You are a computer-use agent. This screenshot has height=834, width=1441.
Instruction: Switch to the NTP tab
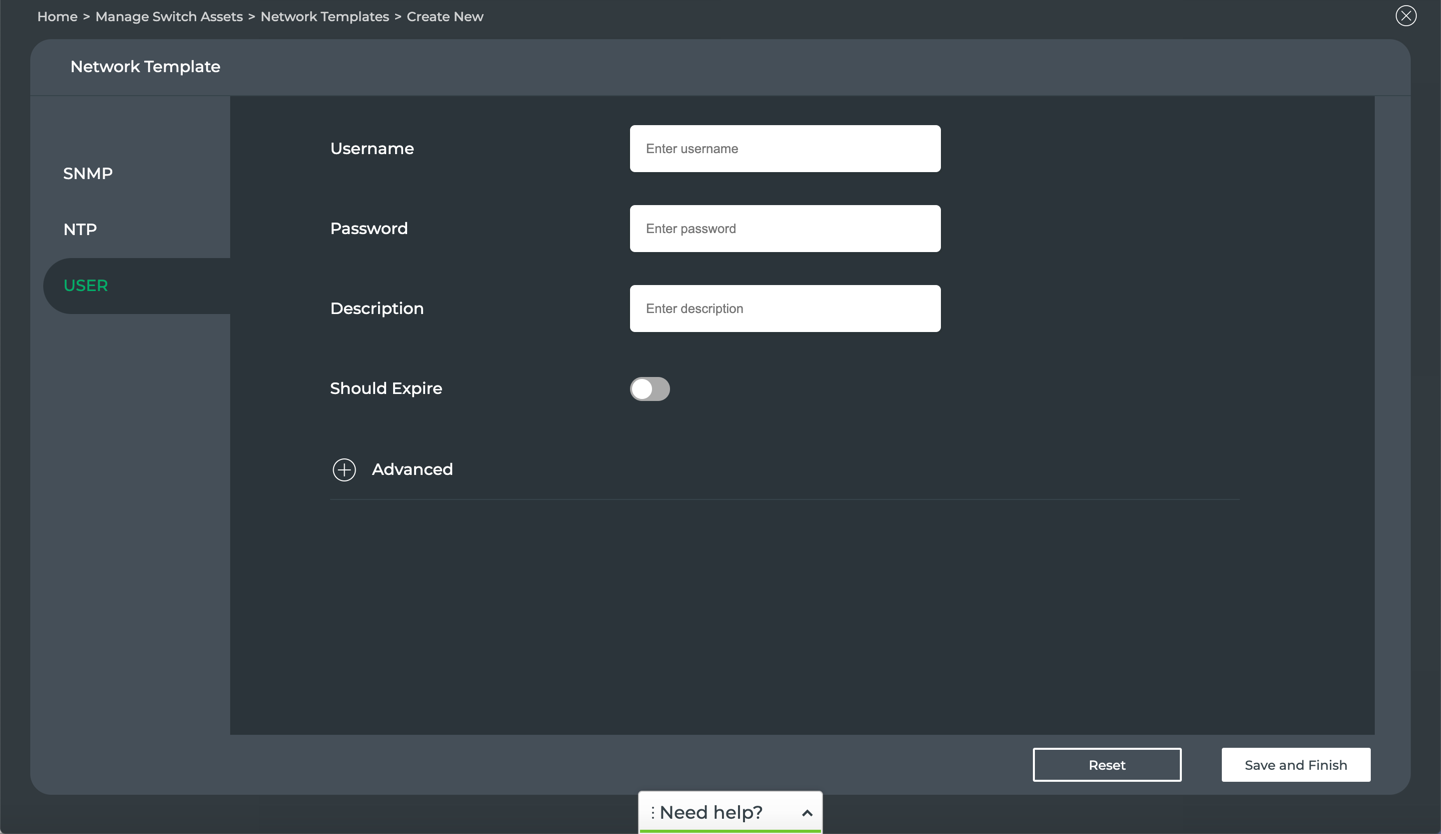tap(80, 230)
